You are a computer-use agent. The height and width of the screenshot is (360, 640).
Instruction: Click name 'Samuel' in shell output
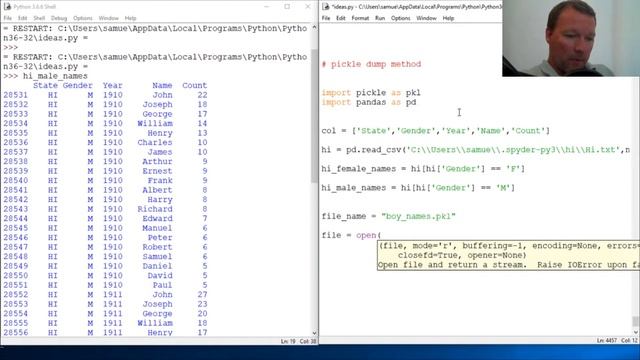(x=157, y=256)
